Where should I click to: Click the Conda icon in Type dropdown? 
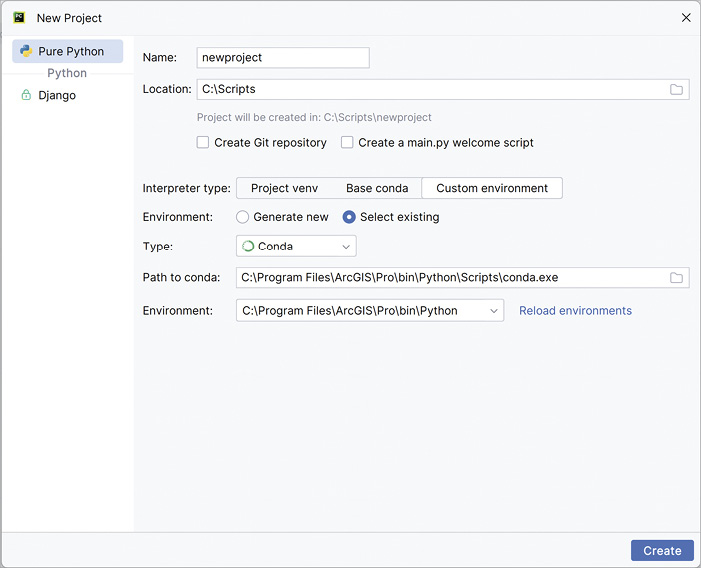[x=248, y=246]
